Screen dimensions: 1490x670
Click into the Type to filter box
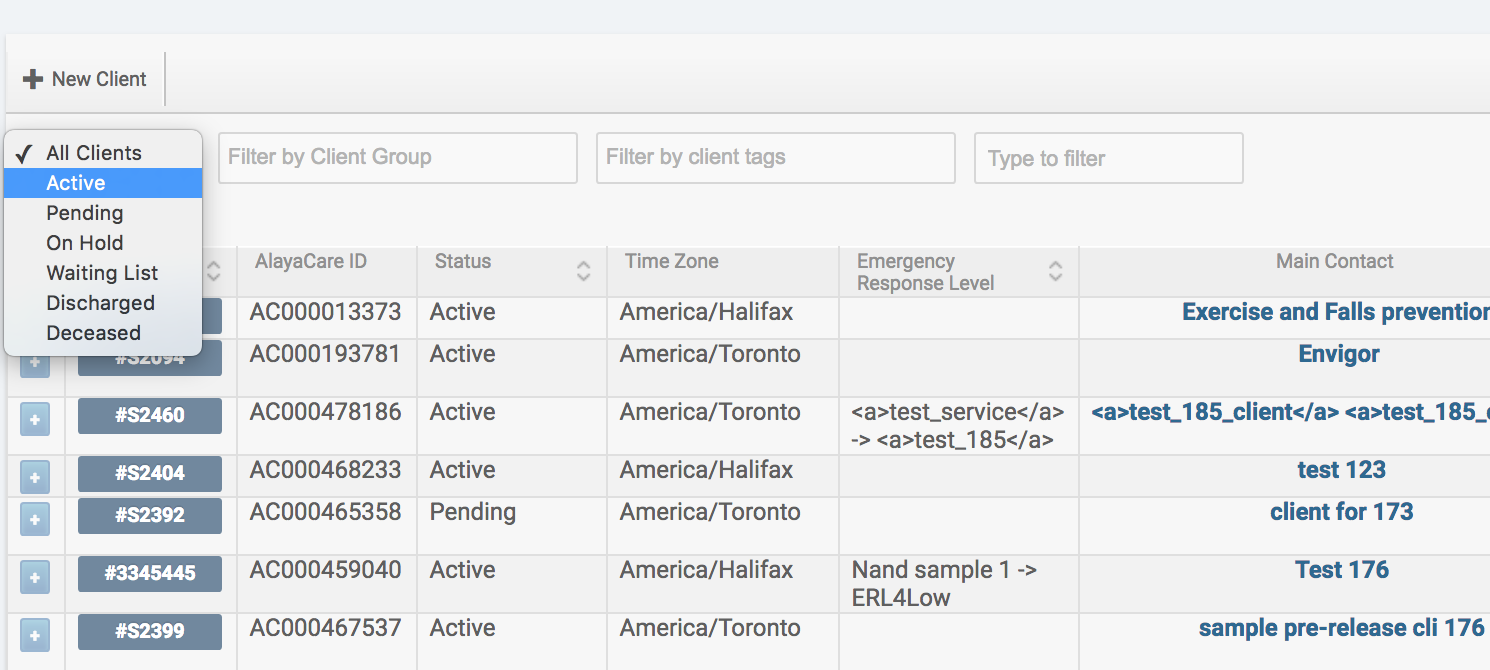click(x=1108, y=159)
